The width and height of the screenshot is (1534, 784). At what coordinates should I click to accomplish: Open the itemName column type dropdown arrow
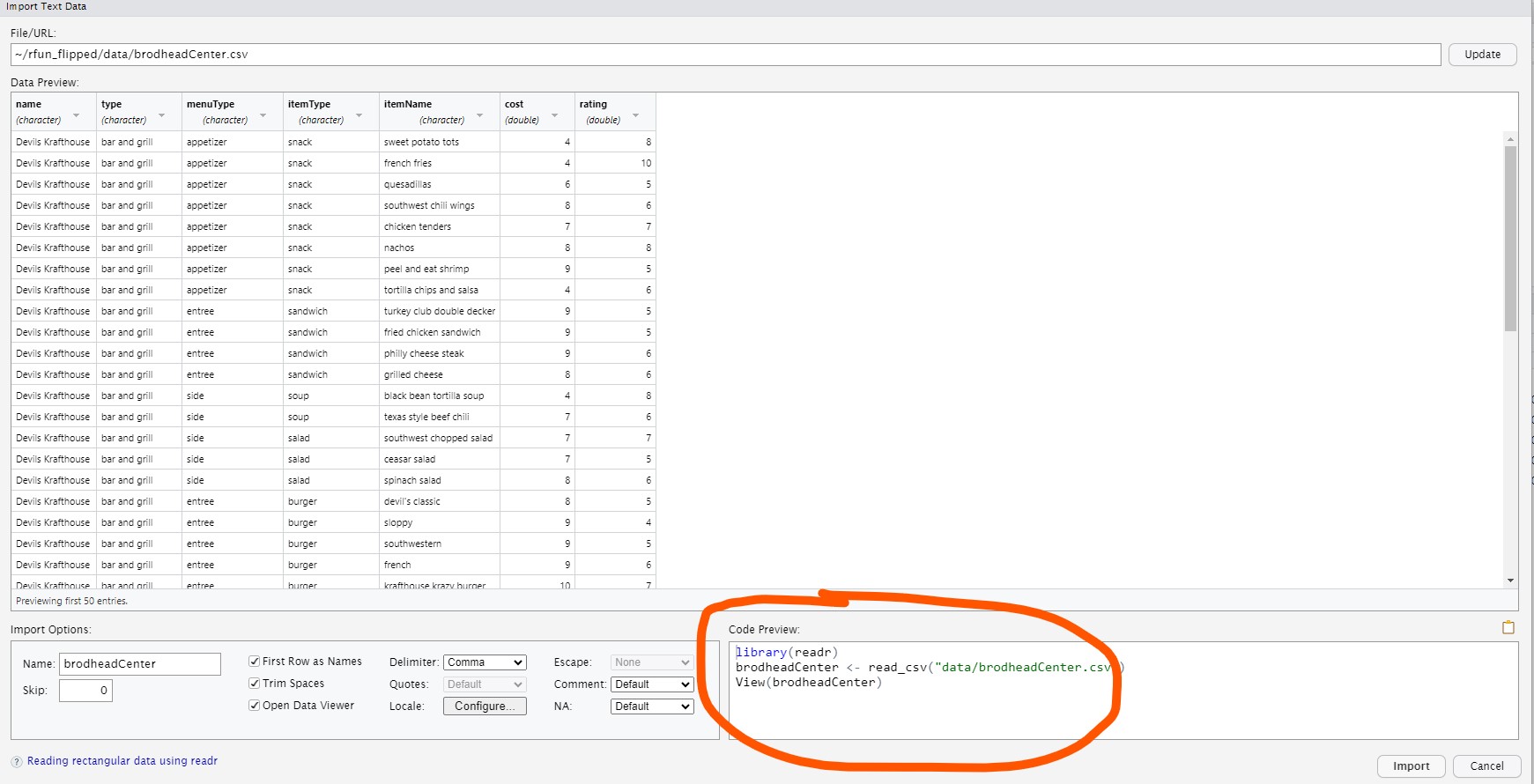click(x=479, y=116)
